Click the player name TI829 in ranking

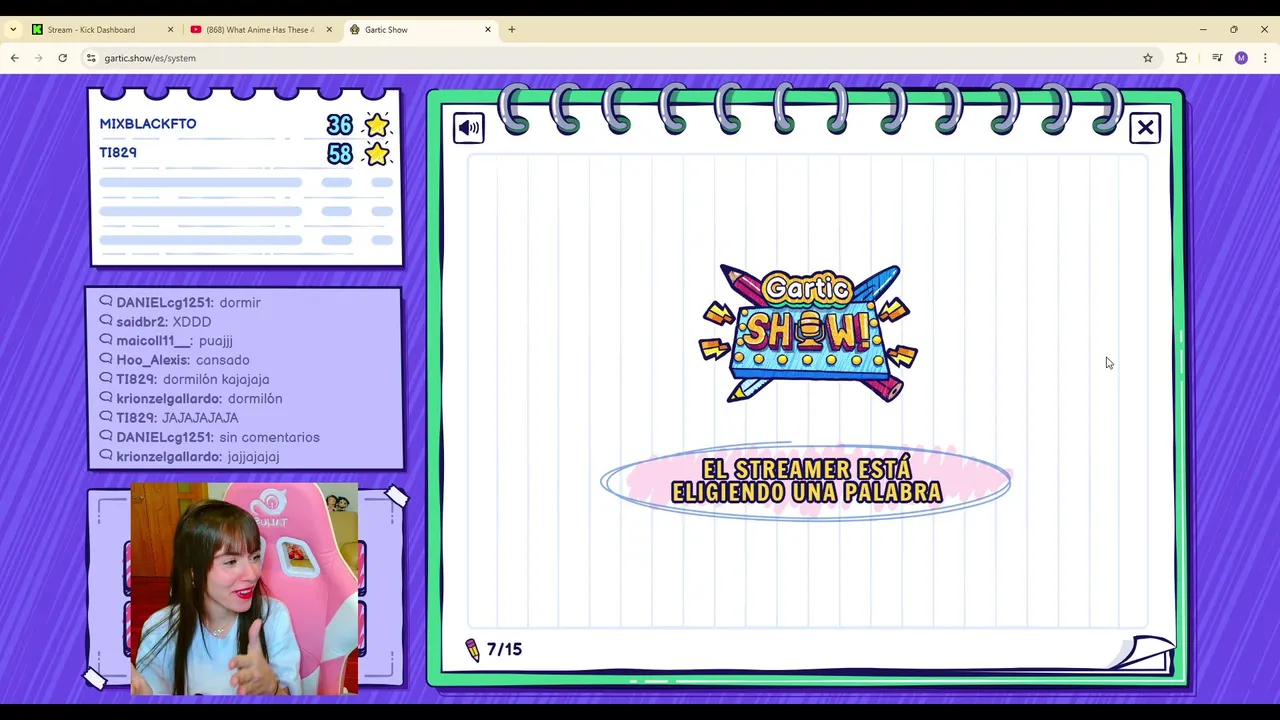tap(118, 153)
